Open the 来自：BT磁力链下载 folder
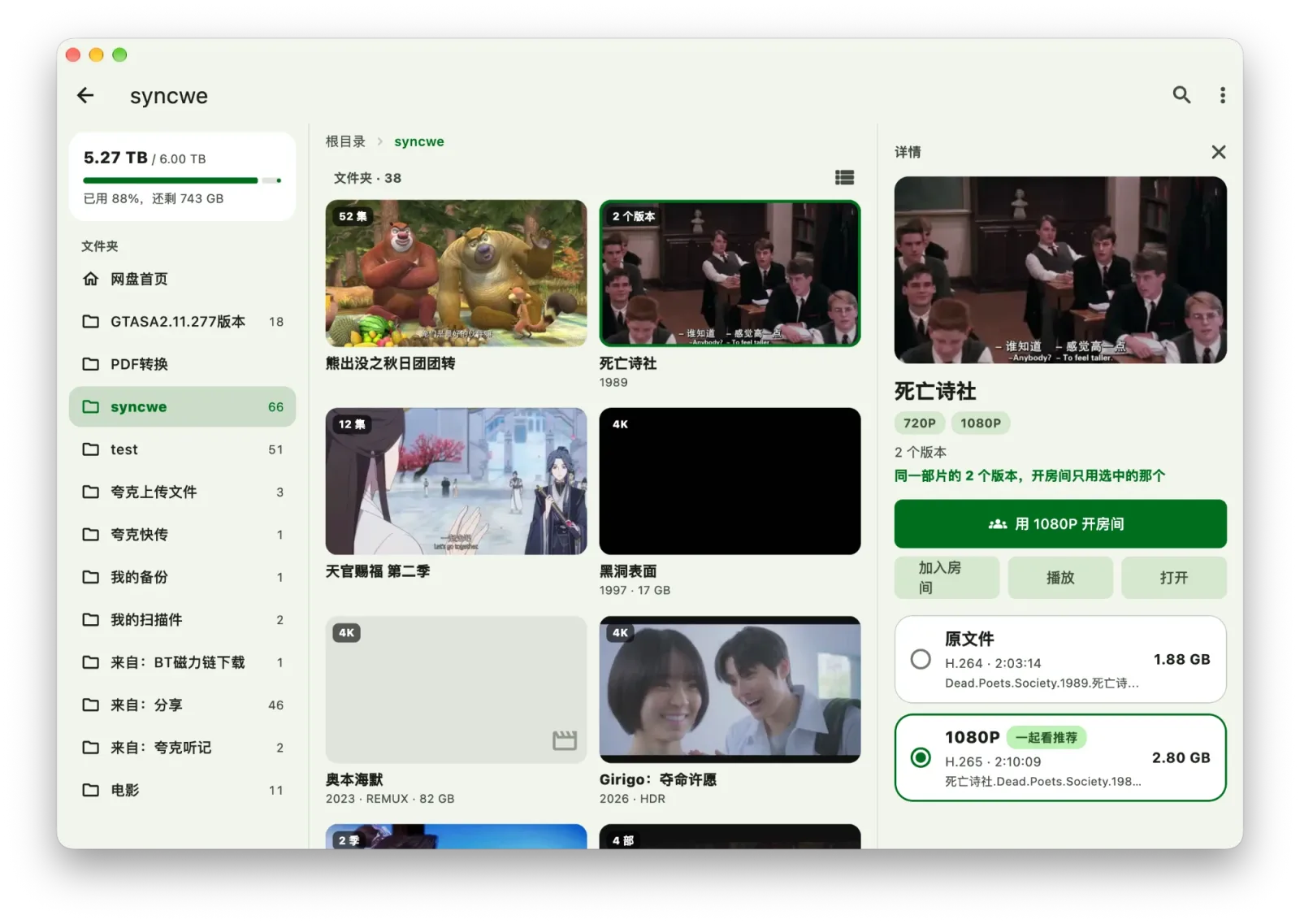The height and width of the screenshot is (924, 1300). (182, 662)
